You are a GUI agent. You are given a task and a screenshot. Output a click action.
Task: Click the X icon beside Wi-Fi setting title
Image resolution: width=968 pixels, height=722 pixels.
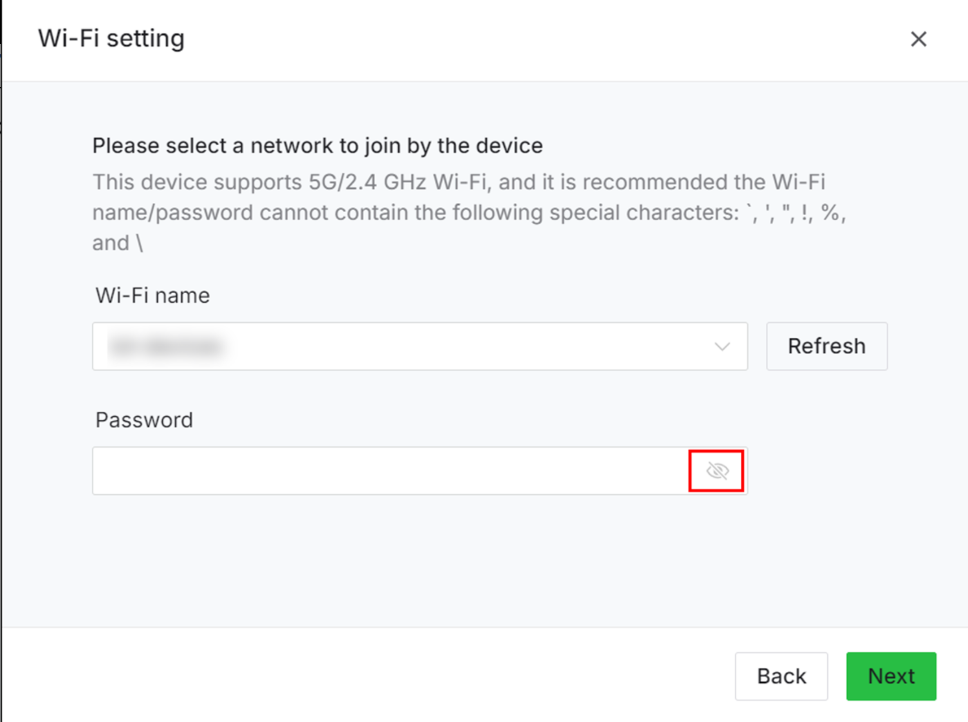919,39
